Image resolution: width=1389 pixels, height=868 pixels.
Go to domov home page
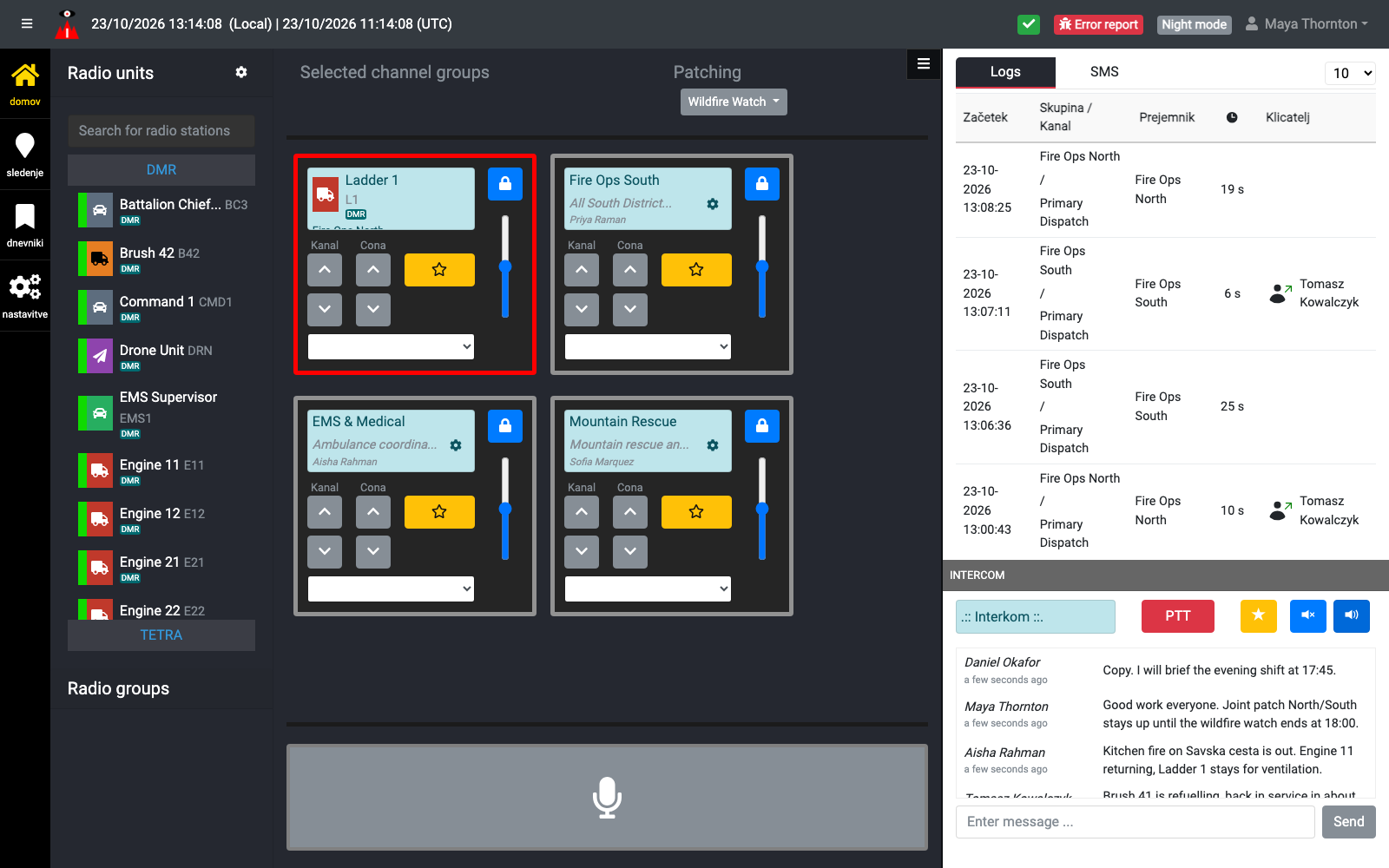point(25,84)
